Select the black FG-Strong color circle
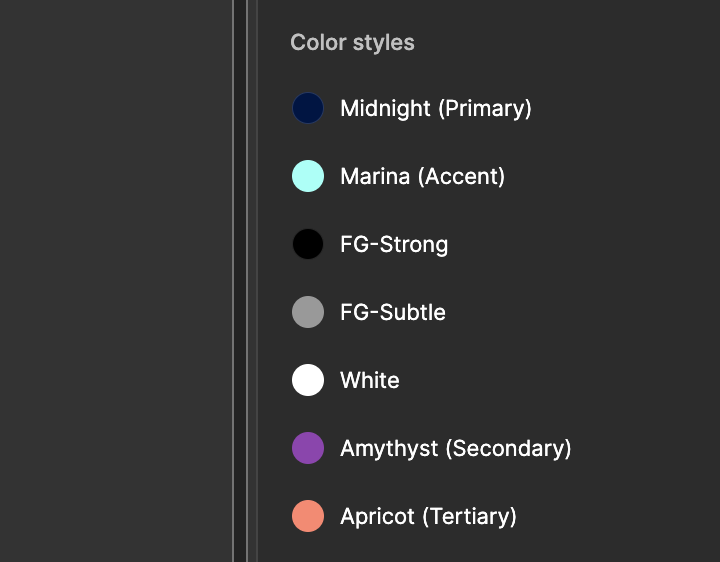This screenshot has height=562, width=720. [x=308, y=244]
